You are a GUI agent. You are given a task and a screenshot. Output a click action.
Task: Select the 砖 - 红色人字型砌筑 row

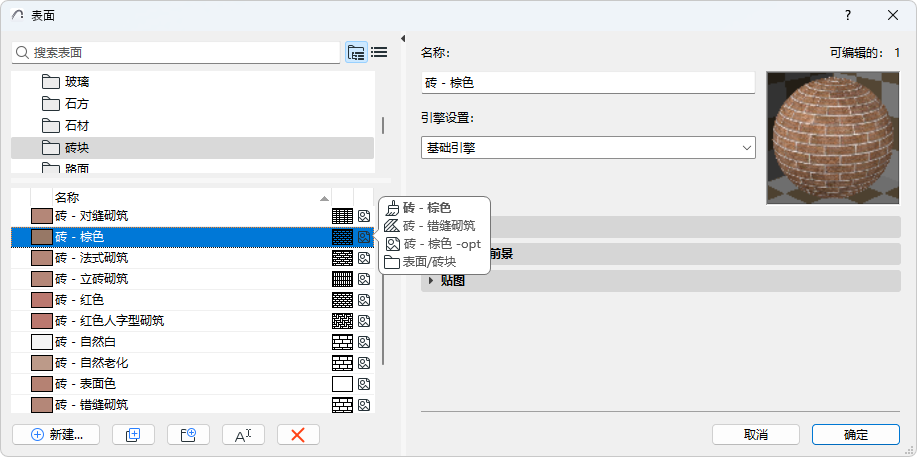(x=192, y=321)
